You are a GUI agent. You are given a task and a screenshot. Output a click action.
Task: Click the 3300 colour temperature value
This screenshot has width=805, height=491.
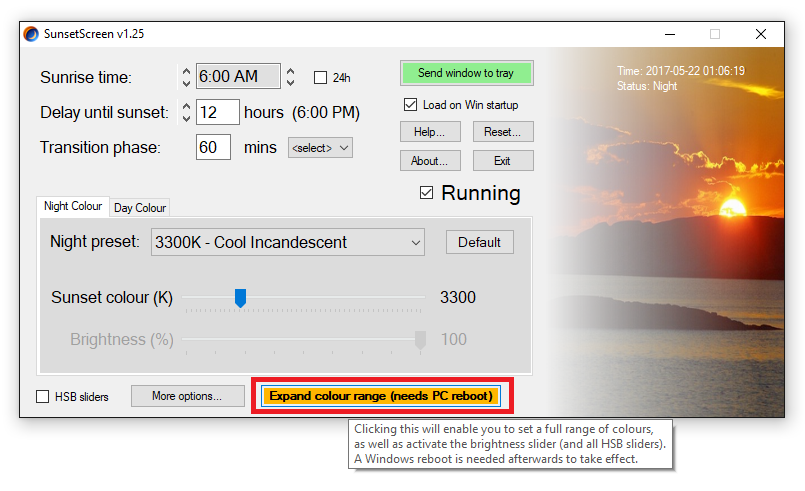[x=458, y=297]
